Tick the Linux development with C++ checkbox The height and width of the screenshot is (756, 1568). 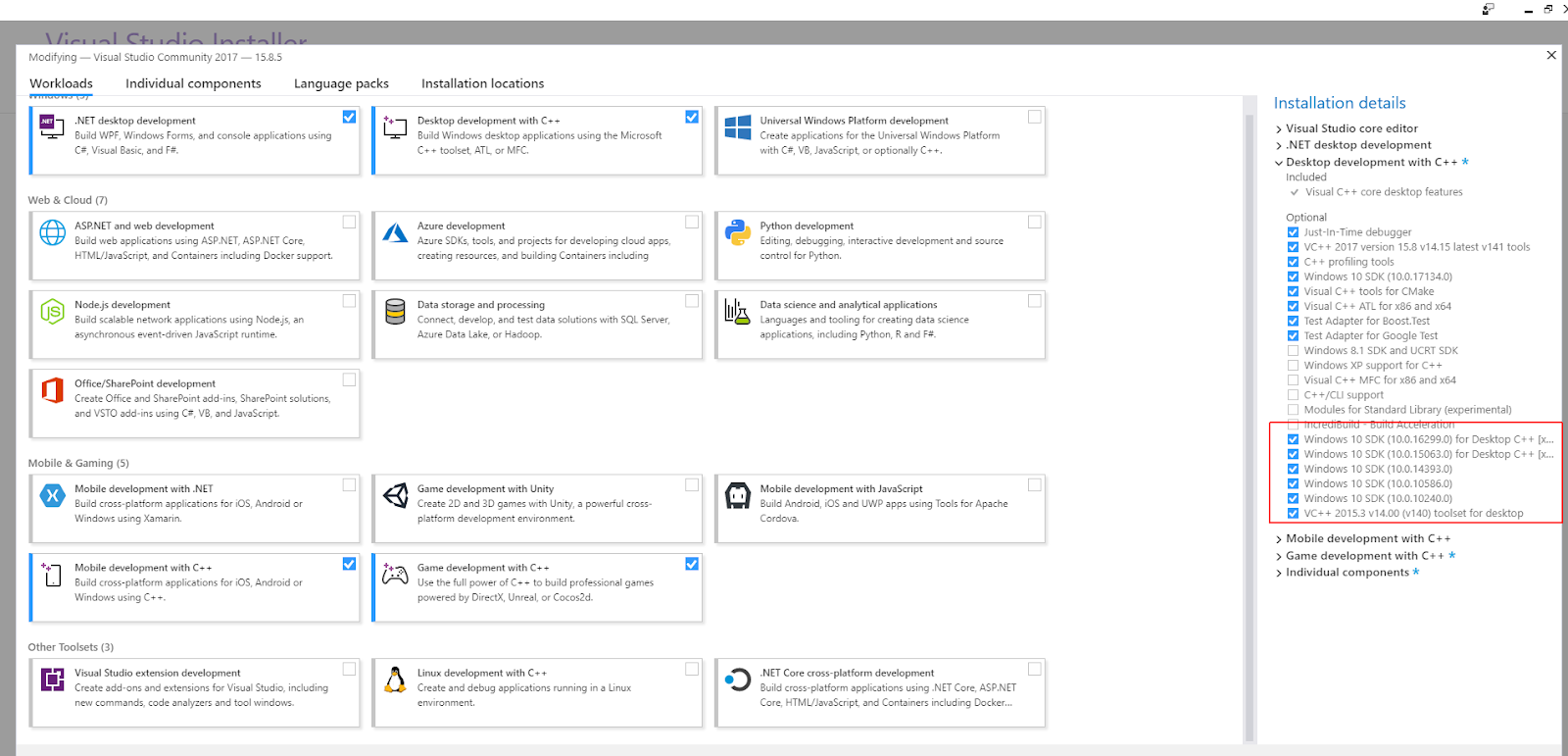click(692, 669)
